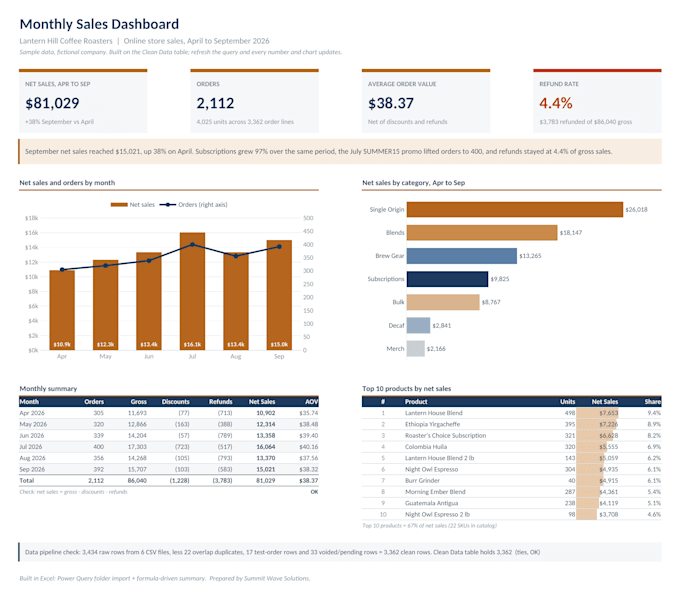The width and height of the screenshot is (680, 600).
Task: Select the Lantern House Blend product row
Action: [x=512, y=413]
